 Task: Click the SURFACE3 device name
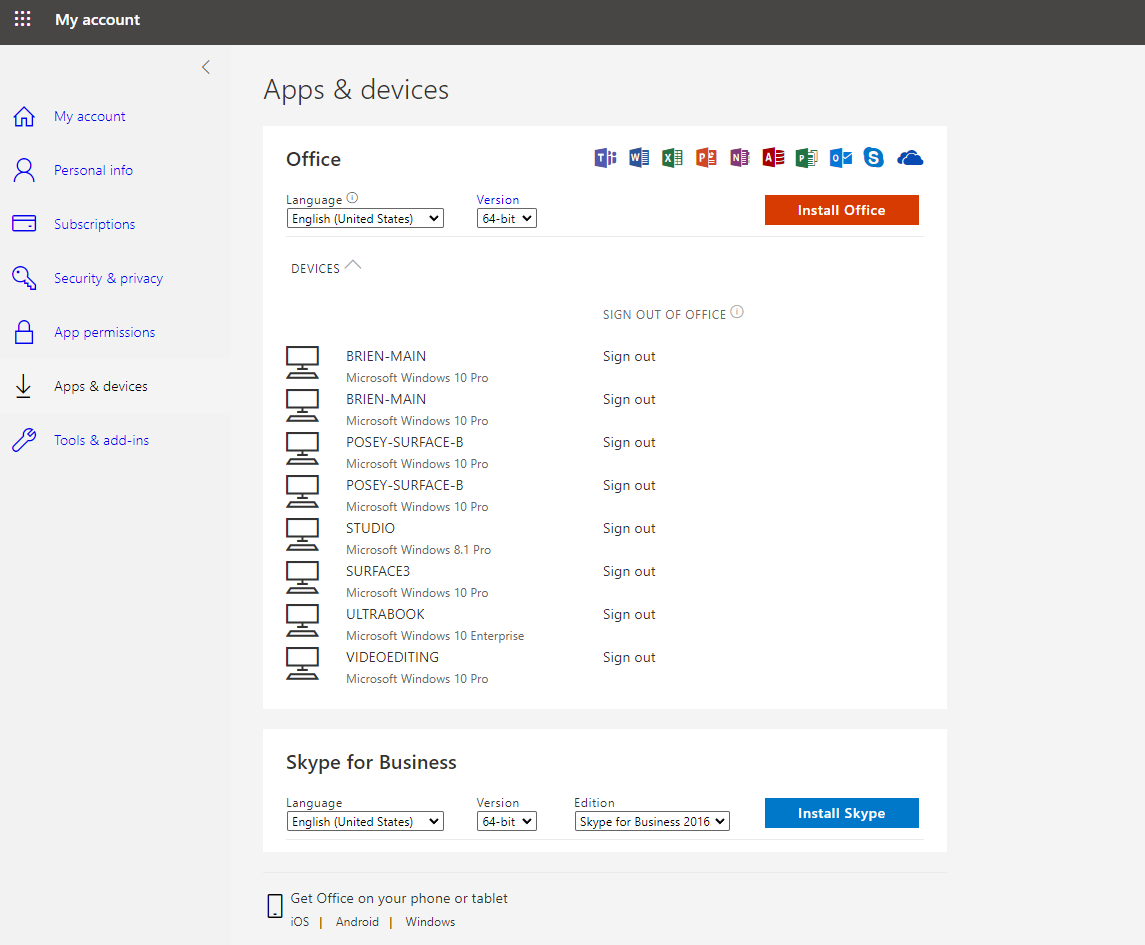pyautogui.click(x=378, y=571)
